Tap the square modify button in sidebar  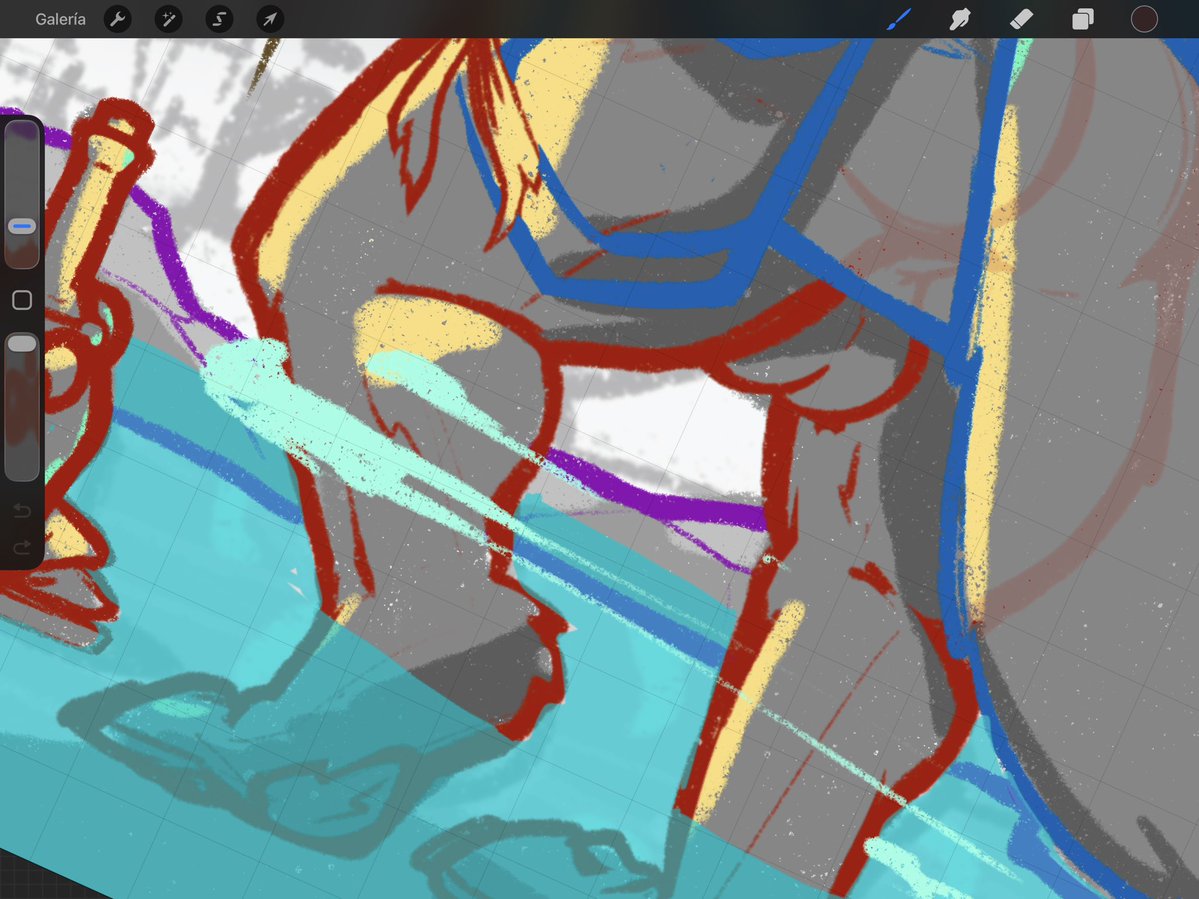[22, 300]
